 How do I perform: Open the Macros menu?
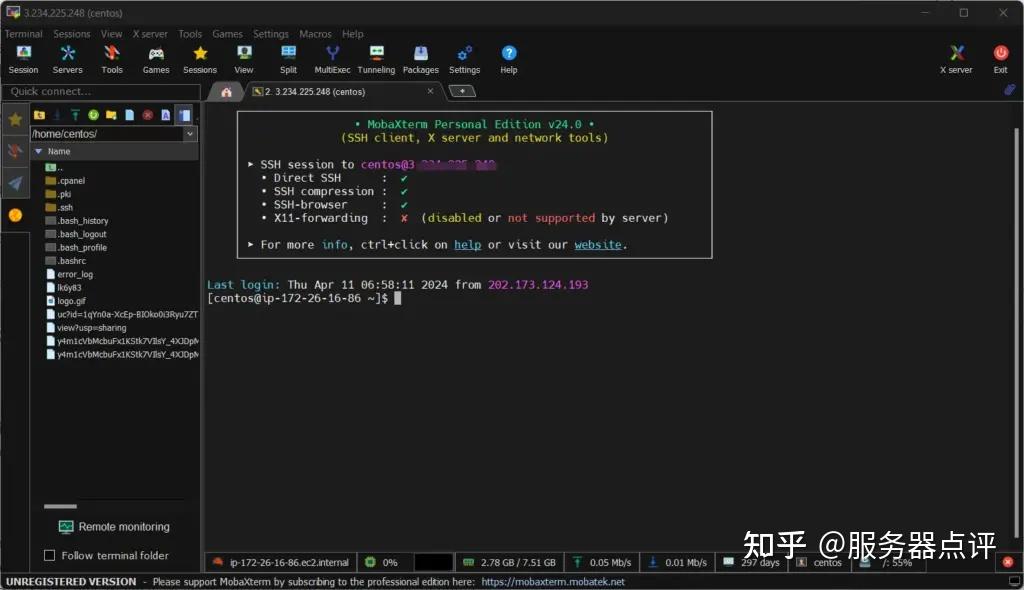click(x=315, y=34)
